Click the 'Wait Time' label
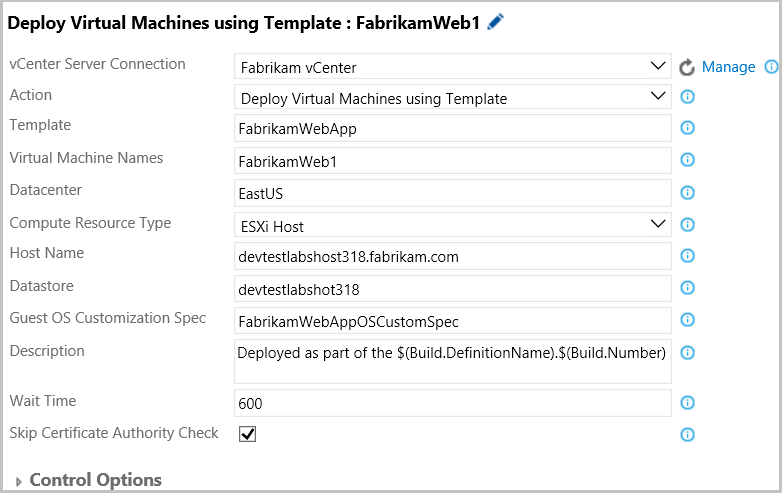 coord(43,401)
